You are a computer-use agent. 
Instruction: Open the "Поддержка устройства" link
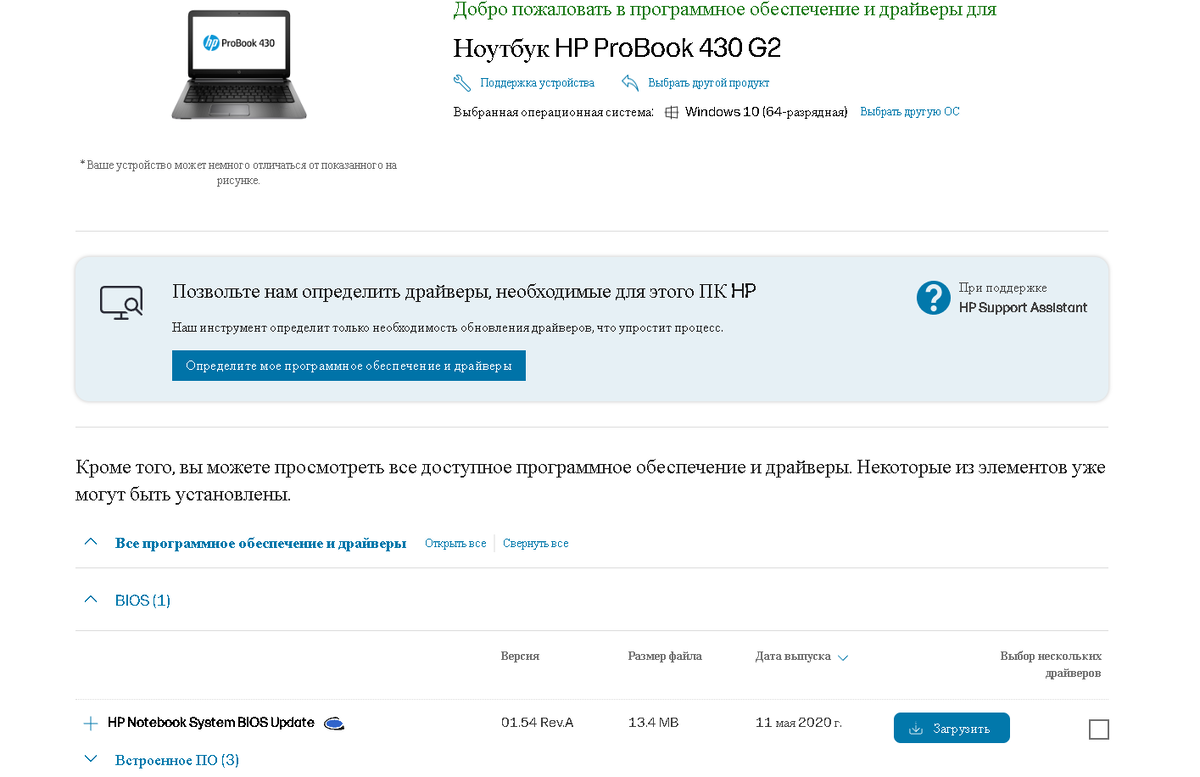pyautogui.click(x=537, y=83)
